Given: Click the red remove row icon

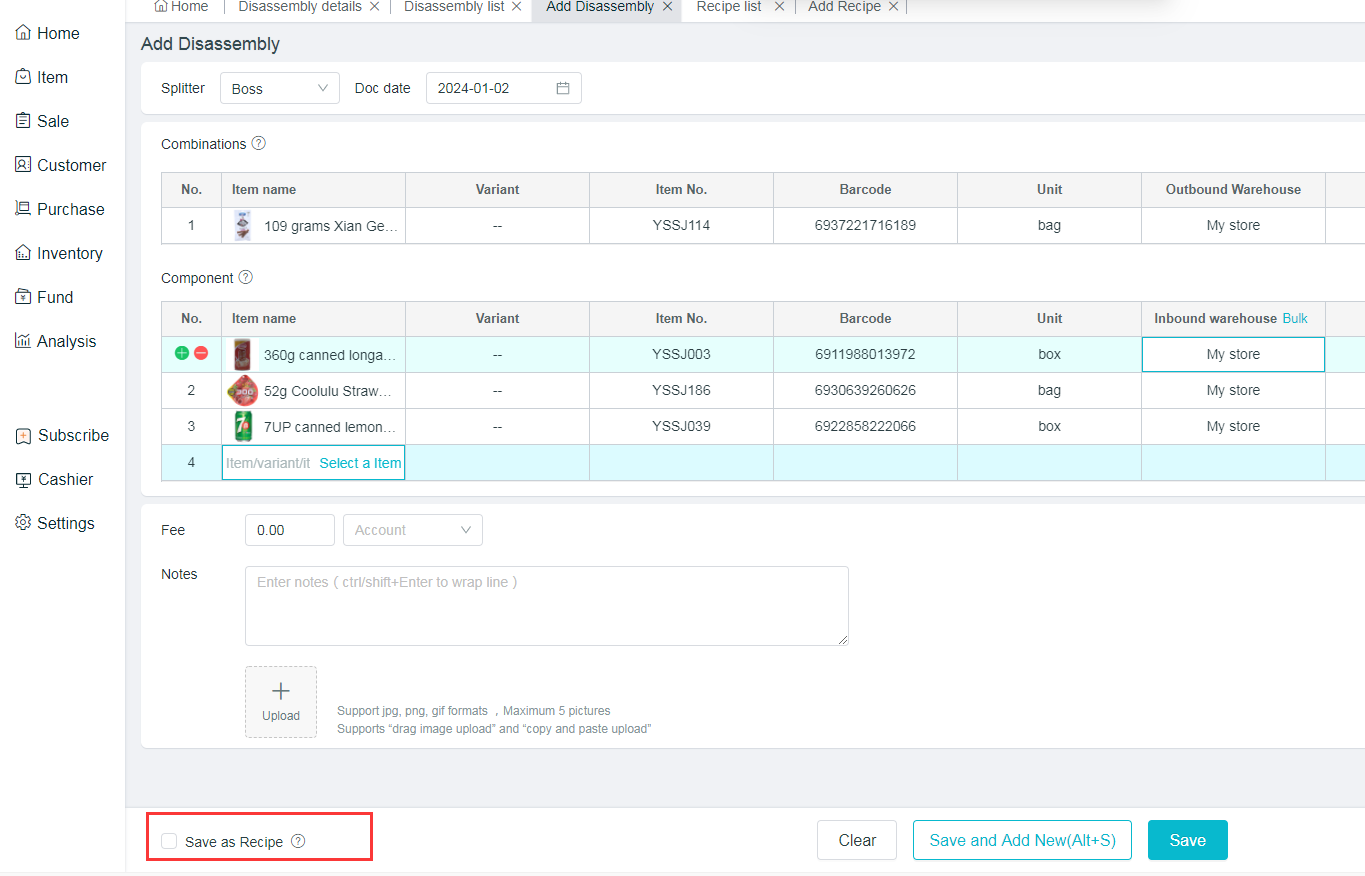Looking at the screenshot, I should [x=201, y=354].
